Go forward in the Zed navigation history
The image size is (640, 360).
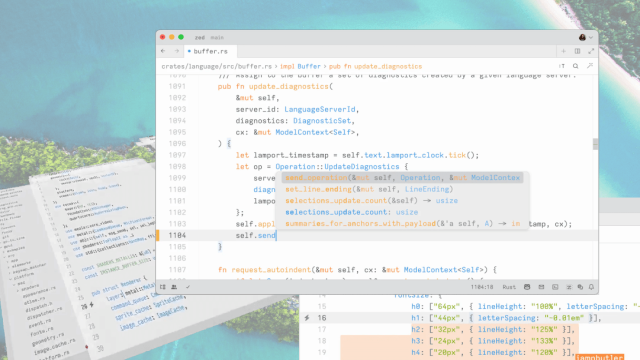(177, 51)
